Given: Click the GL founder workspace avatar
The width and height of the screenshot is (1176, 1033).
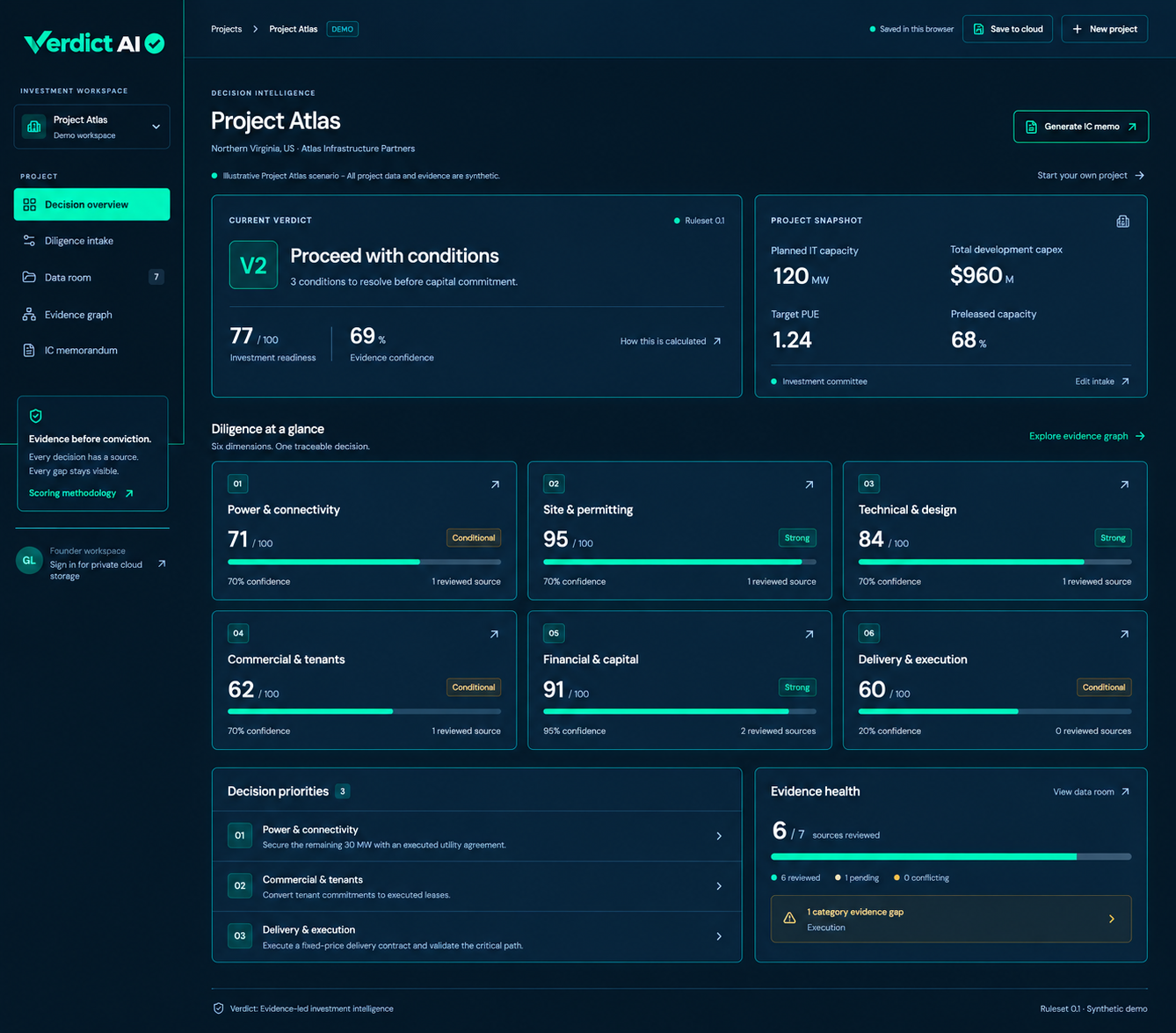Looking at the screenshot, I should [29, 561].
